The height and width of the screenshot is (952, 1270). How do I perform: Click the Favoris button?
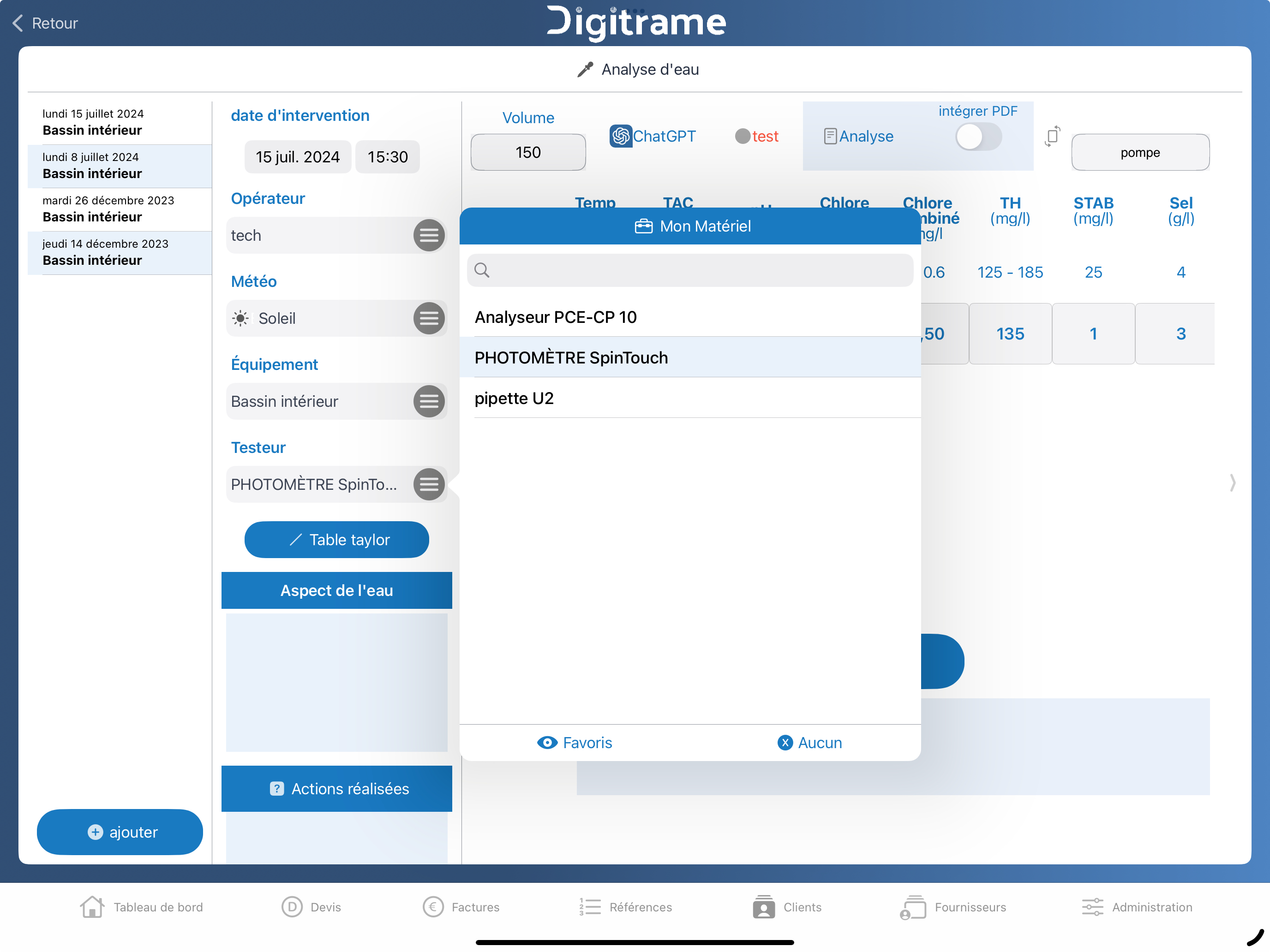[x=575, y=743]
